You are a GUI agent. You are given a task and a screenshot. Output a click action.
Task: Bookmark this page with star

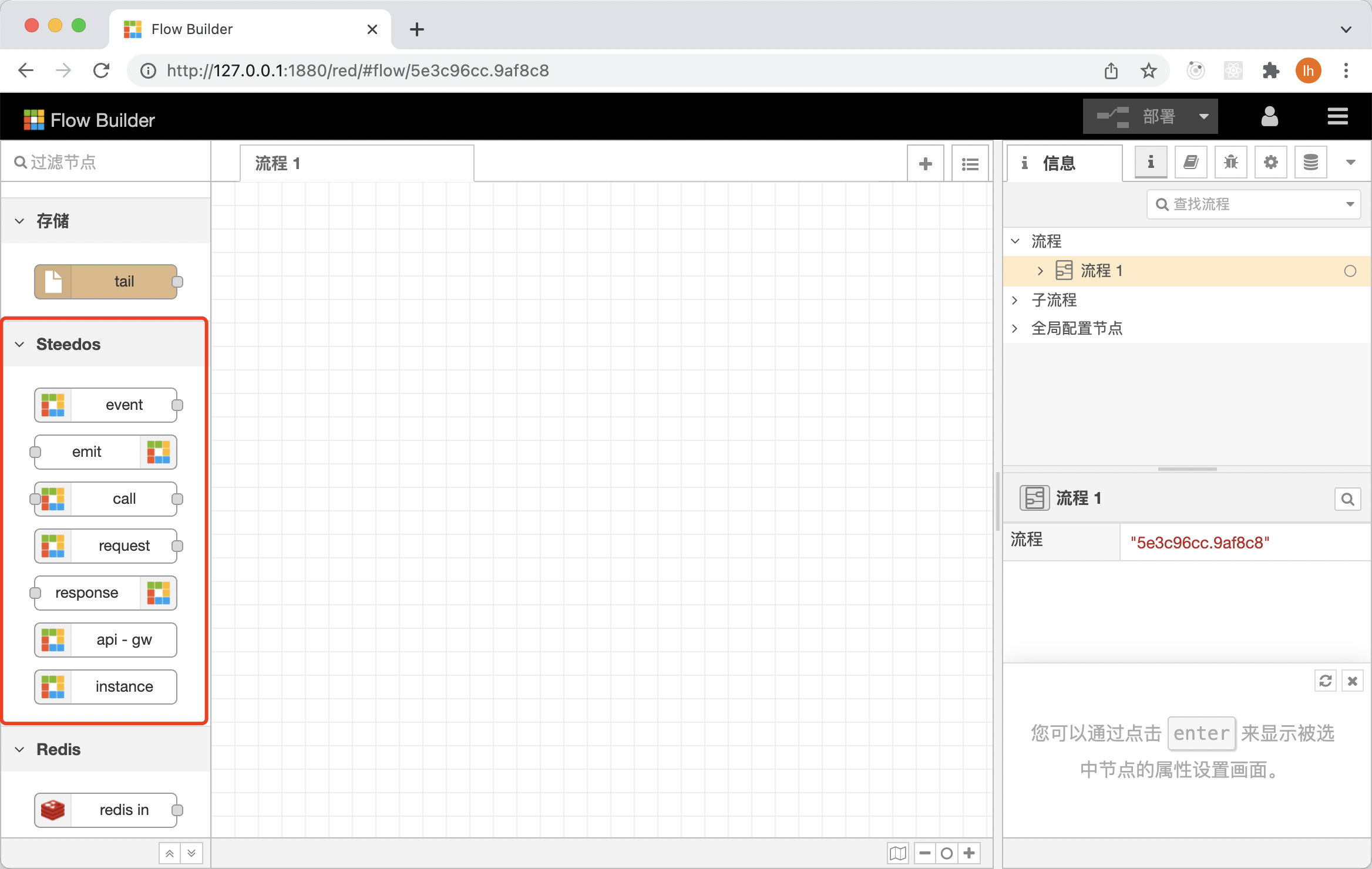click(1148, 71)
